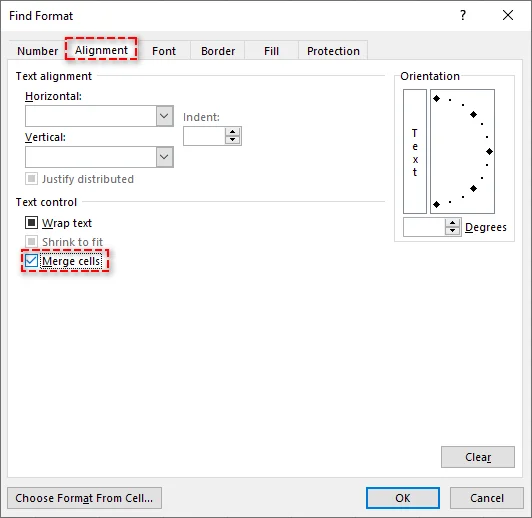This screenshot has width=532, height=518.
Task: Open the Font tab
Action: click(164, 51)
